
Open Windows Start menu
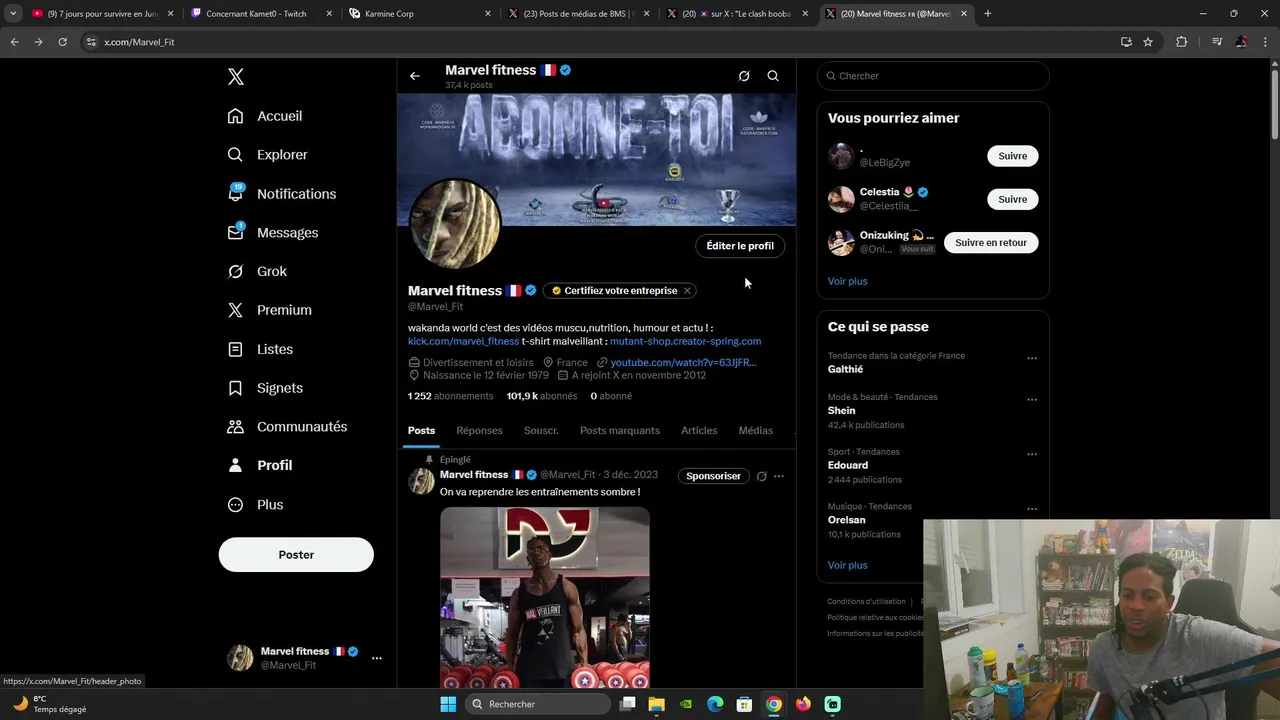448,704
